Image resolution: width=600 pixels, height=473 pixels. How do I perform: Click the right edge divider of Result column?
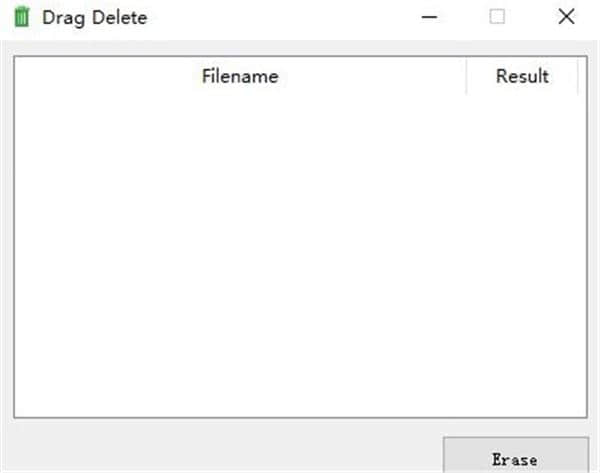[578, 76]
